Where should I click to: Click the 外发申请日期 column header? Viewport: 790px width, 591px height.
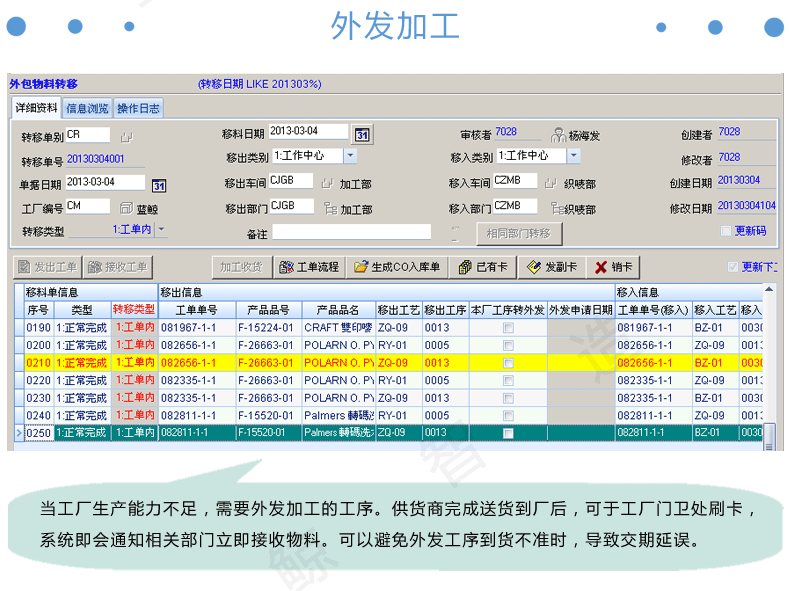[x=581, y=310]
